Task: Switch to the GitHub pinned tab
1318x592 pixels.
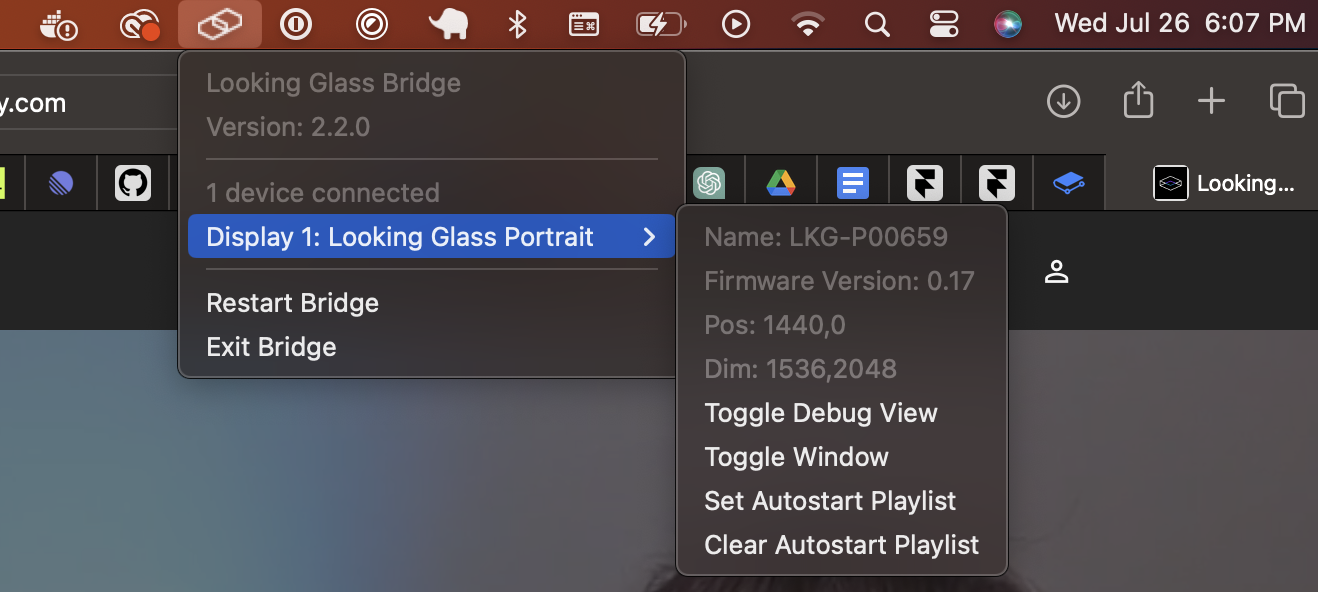Action: (133, 183)
